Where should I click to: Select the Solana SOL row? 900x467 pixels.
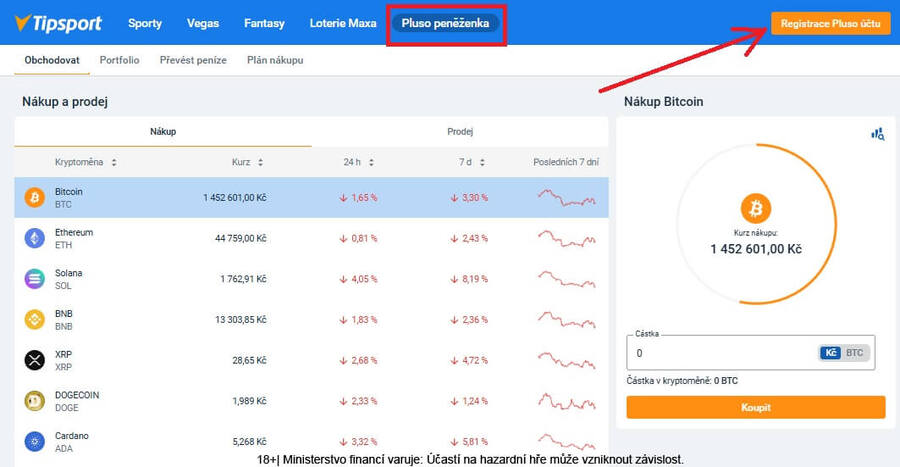coord(311,279)
